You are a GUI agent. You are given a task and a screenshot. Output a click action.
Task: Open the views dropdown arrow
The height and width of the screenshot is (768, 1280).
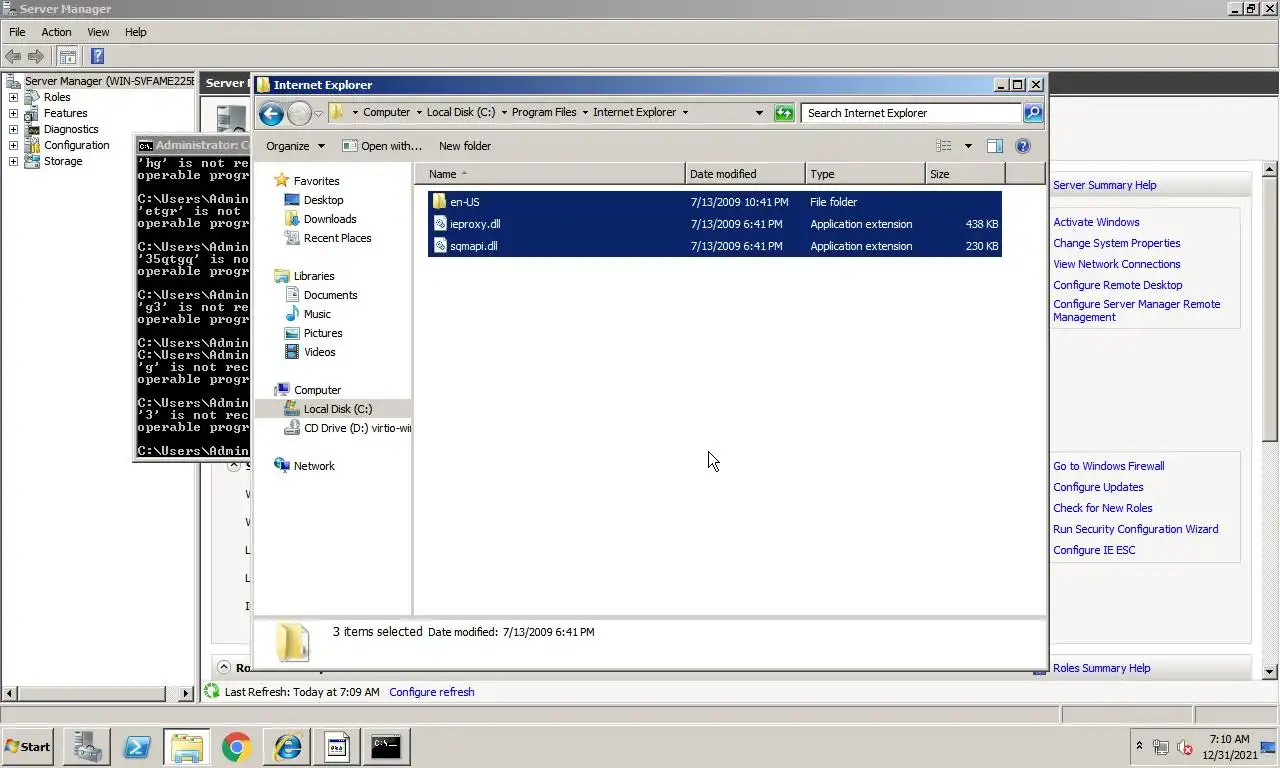968,146
